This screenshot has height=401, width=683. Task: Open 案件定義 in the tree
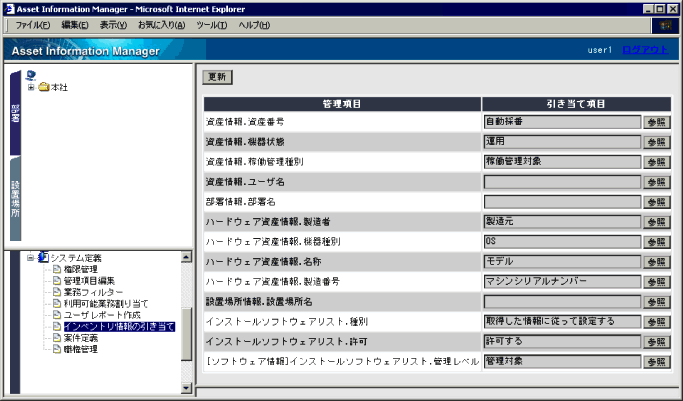(81, 338)
